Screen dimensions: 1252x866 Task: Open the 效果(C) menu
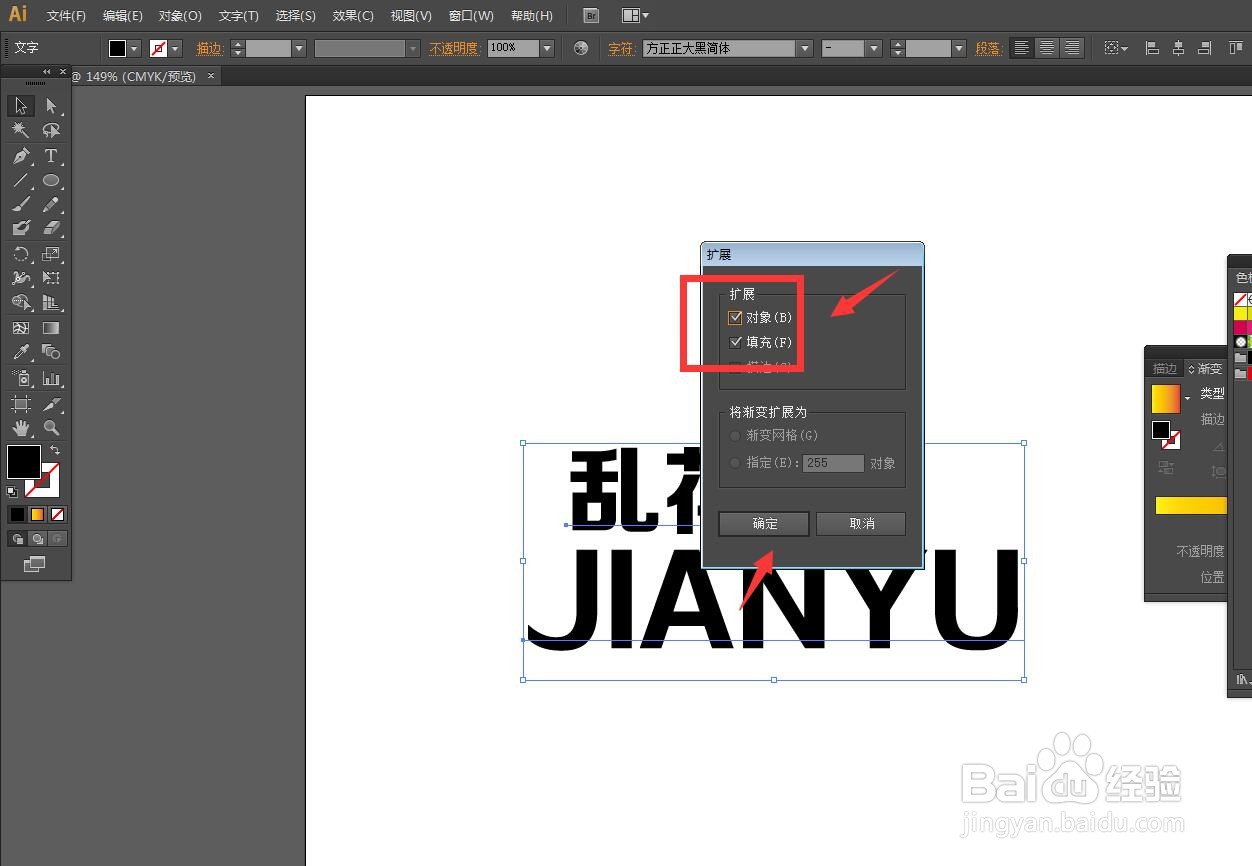pyautogui.click(x=352, y=15)
